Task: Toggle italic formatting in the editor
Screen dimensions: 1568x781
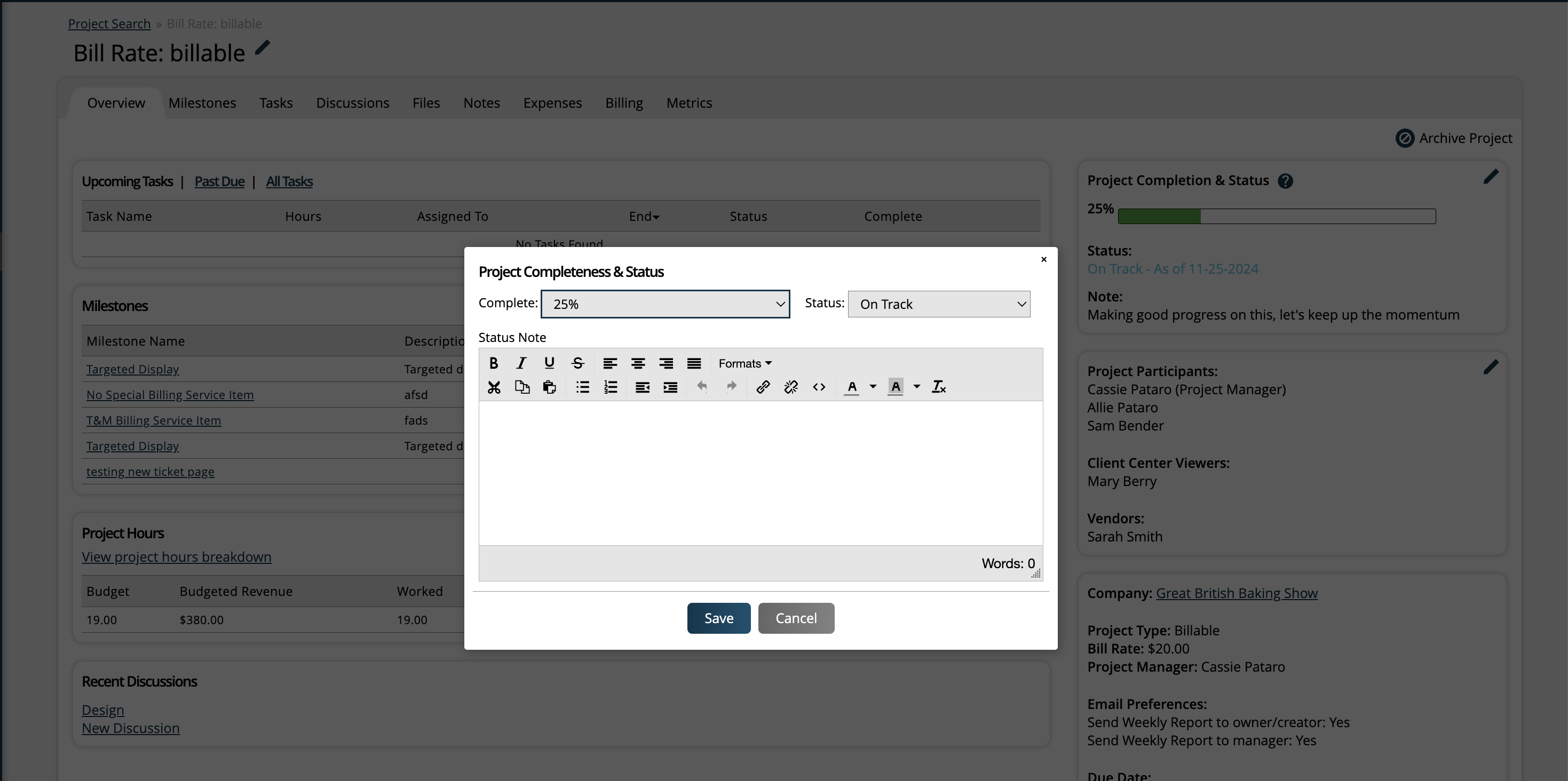Action: (x=521, y=363)
